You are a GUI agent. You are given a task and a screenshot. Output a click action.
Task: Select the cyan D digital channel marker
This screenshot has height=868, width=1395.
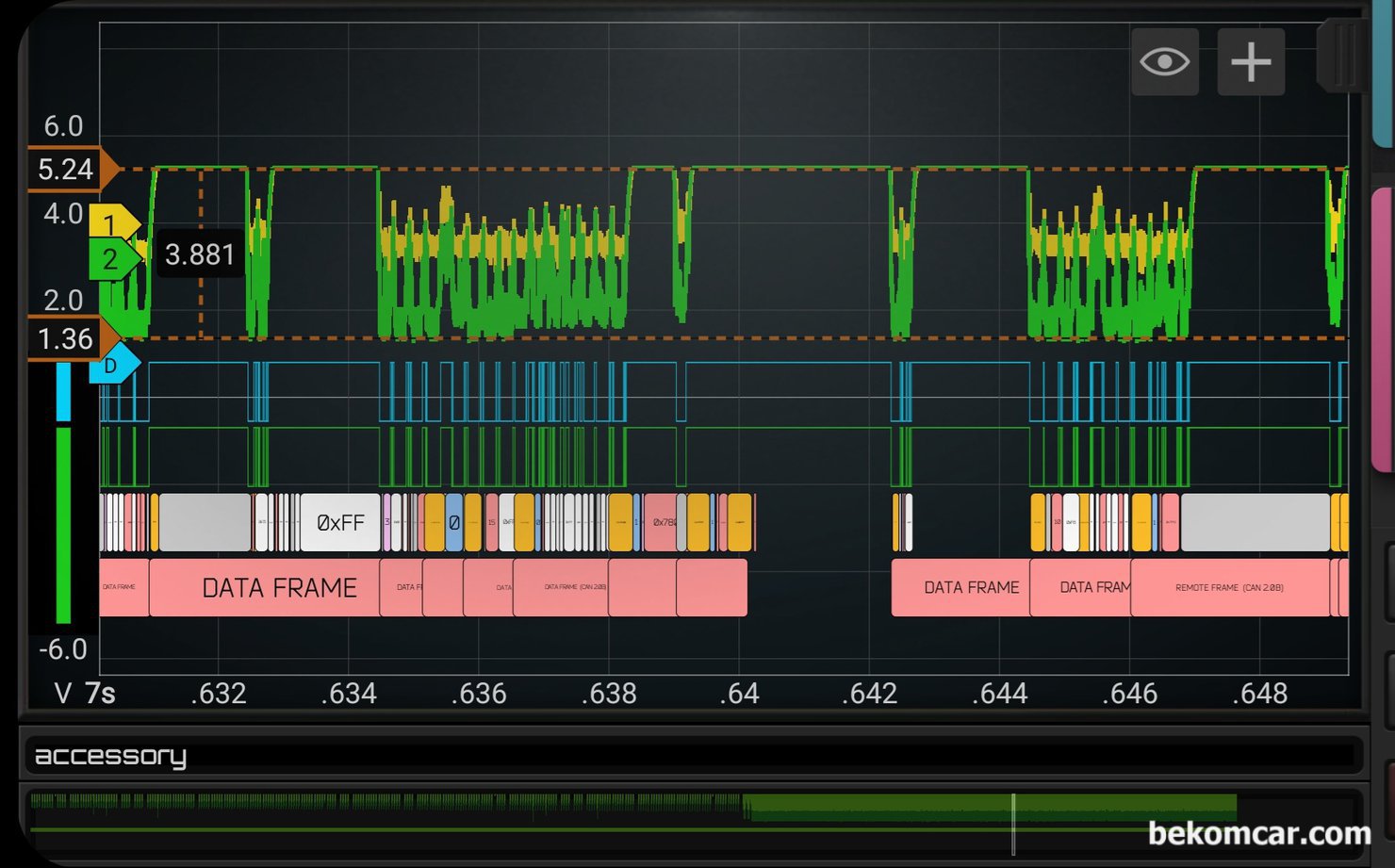(111, 365)
